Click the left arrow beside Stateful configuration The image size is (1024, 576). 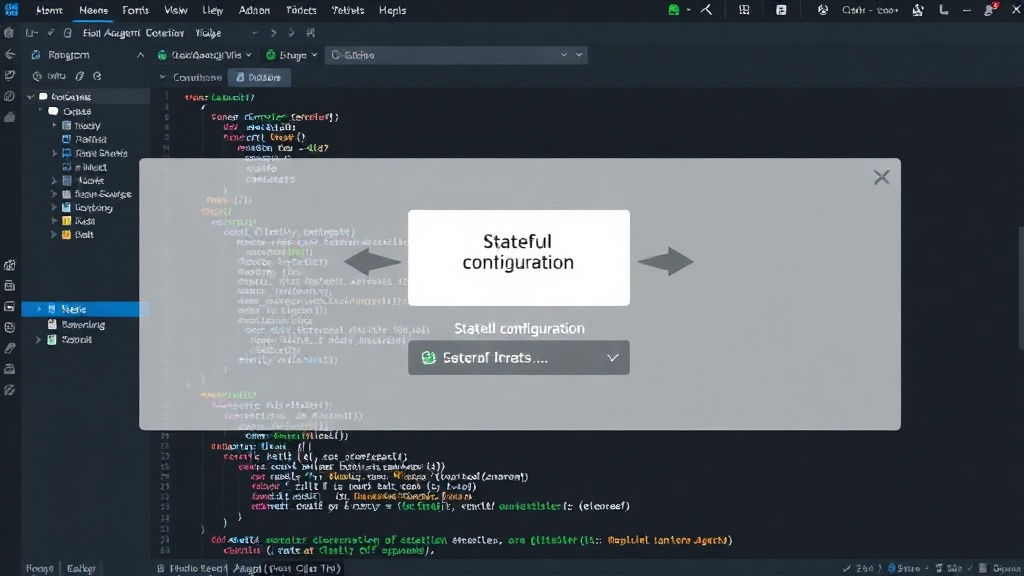coord(372,262)
